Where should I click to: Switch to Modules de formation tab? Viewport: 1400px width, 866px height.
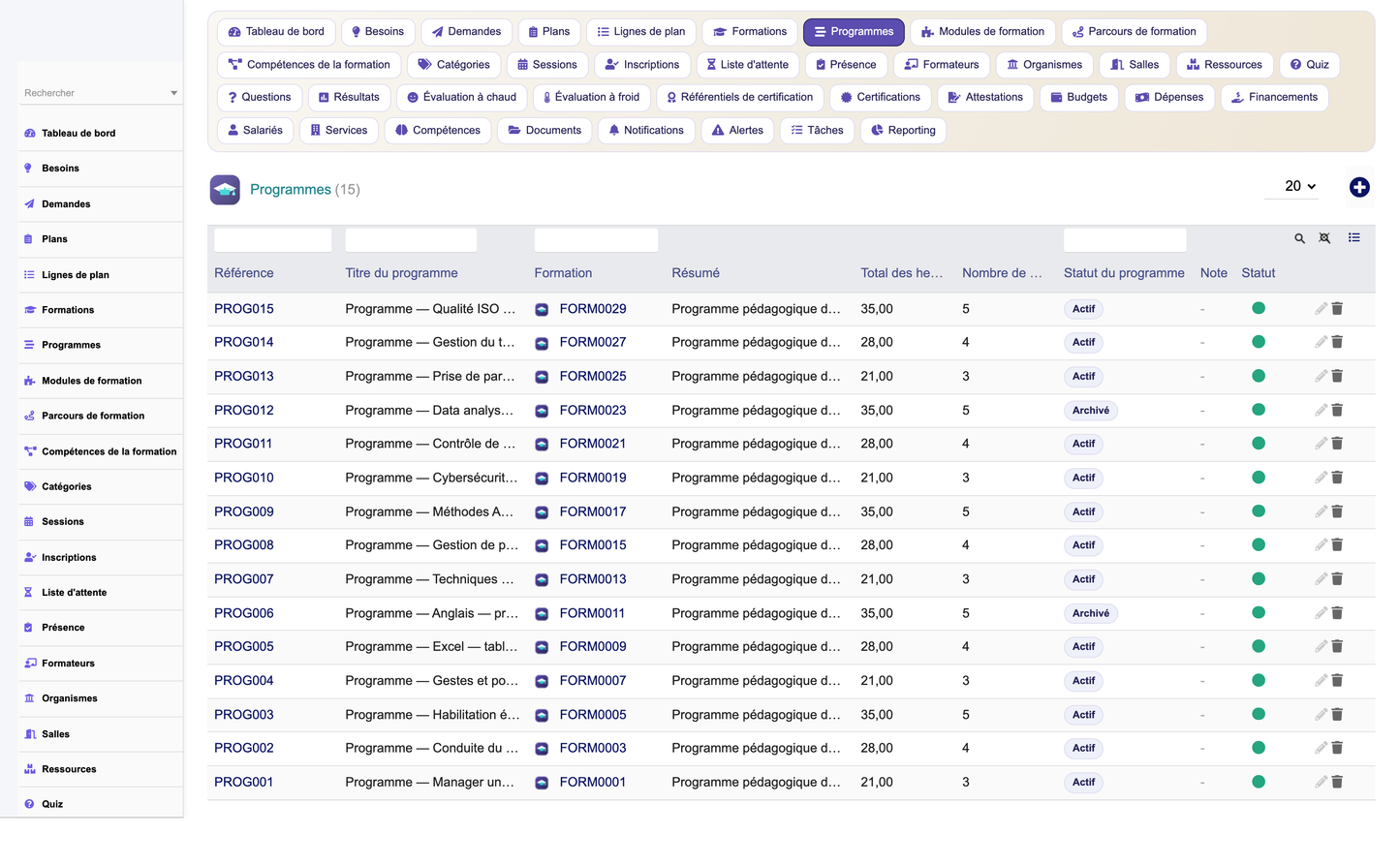point(982,32)
